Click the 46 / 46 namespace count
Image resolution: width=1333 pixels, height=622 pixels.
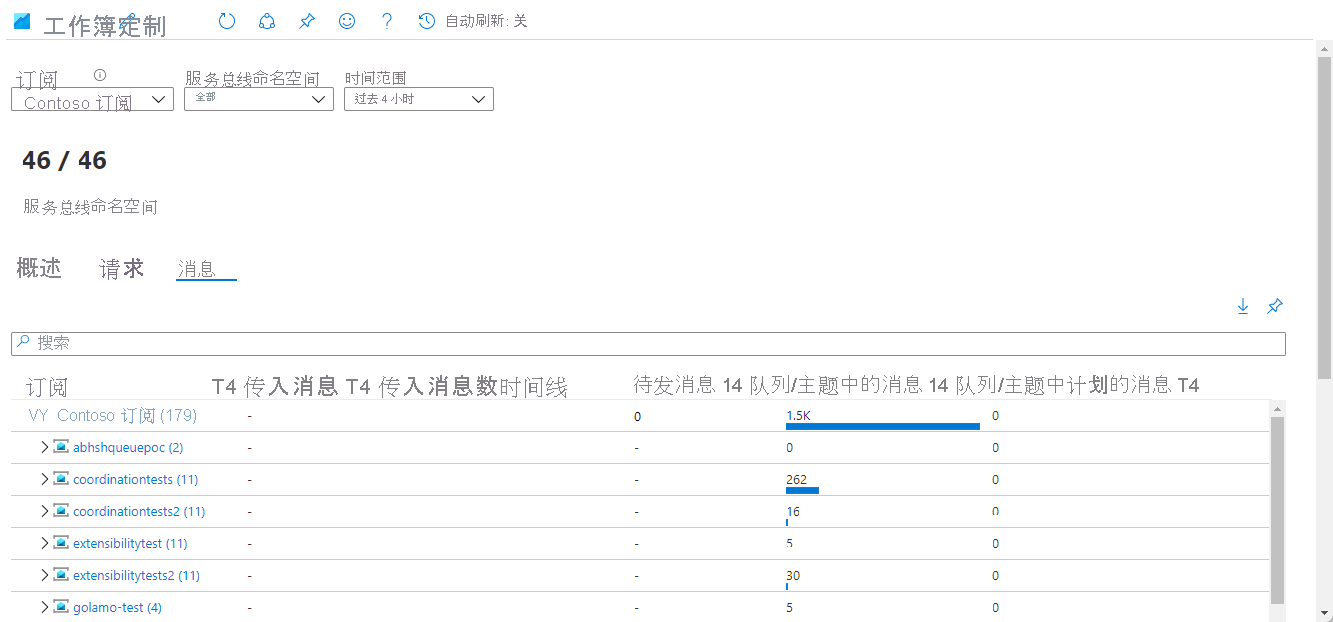(x=64, y=161)
